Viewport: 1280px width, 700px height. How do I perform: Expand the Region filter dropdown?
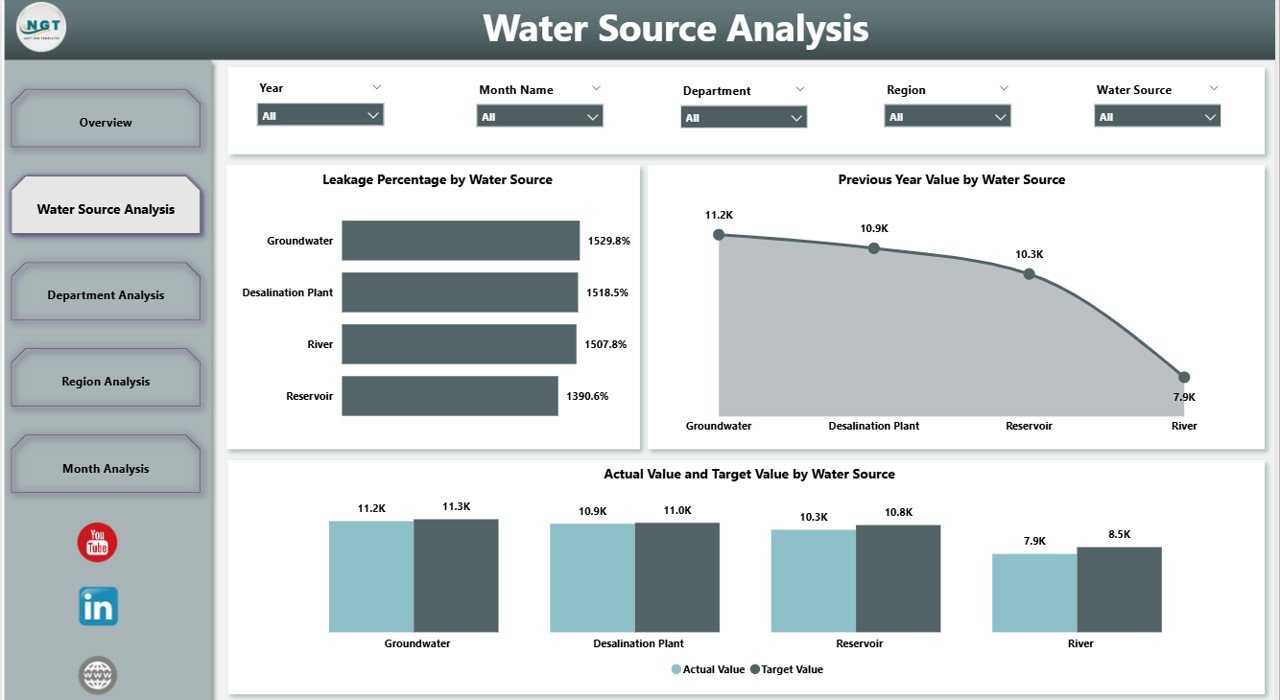(x=948, y=117)
